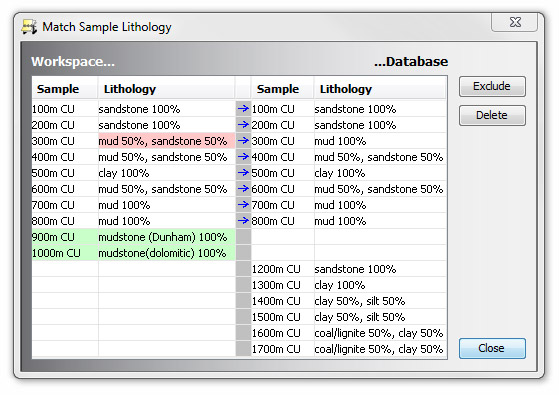Viewport: 559px width, 395px height.
Task: Select the green mudstone (Dunham) 100% row
Action: click(134, 237)
